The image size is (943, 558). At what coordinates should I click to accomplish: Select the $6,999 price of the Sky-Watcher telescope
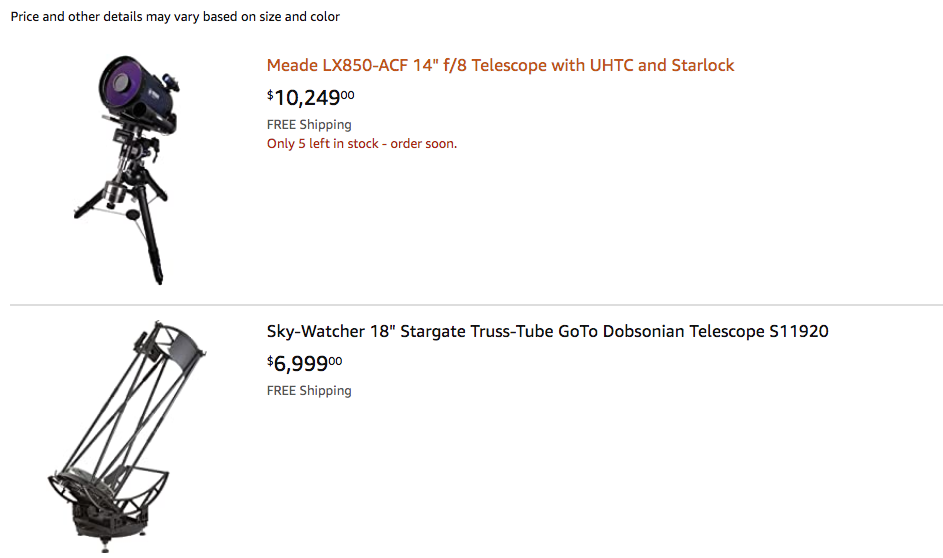(x=304, y=364)
